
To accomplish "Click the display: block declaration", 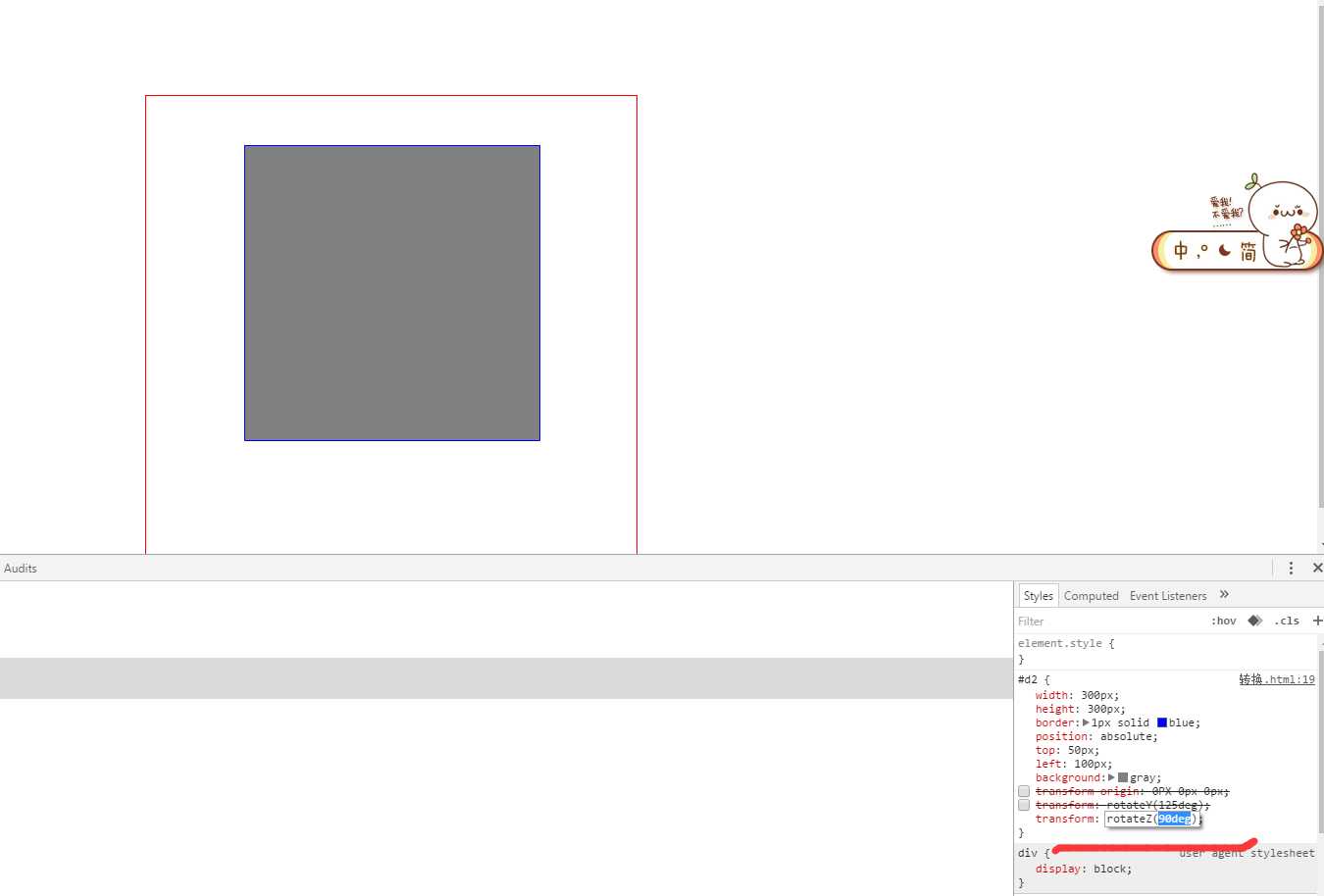I will click(x=1084, y=869).
